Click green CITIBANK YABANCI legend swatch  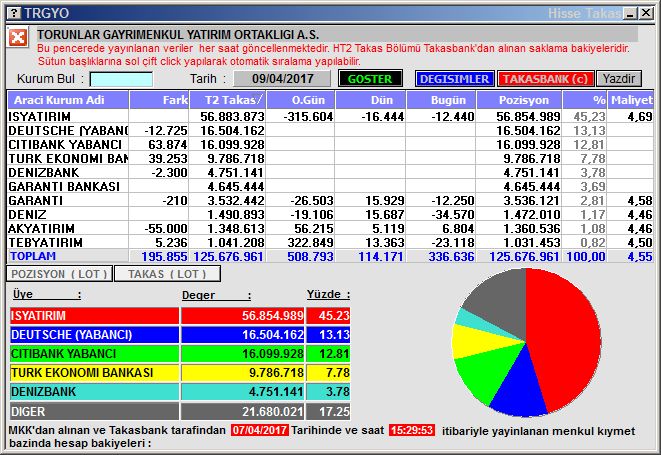94,353
